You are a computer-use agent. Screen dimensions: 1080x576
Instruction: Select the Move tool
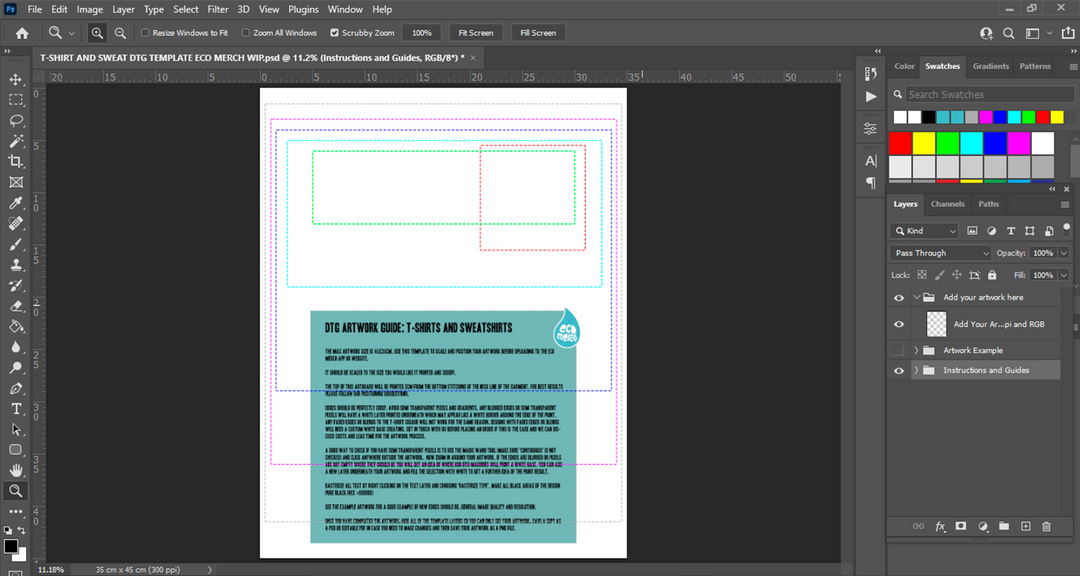click(15, 79)
